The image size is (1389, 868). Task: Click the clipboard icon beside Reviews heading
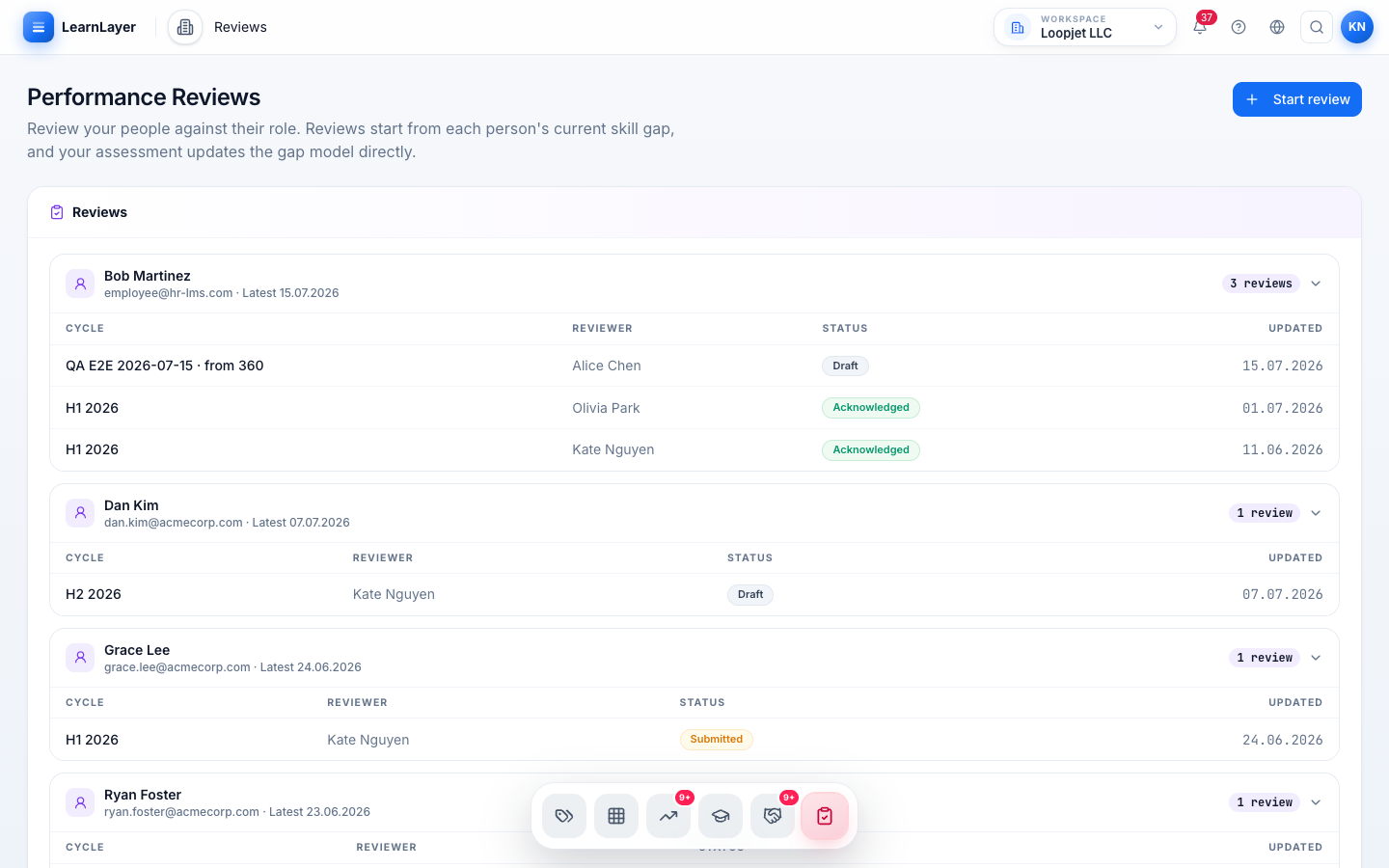point(57,212)
